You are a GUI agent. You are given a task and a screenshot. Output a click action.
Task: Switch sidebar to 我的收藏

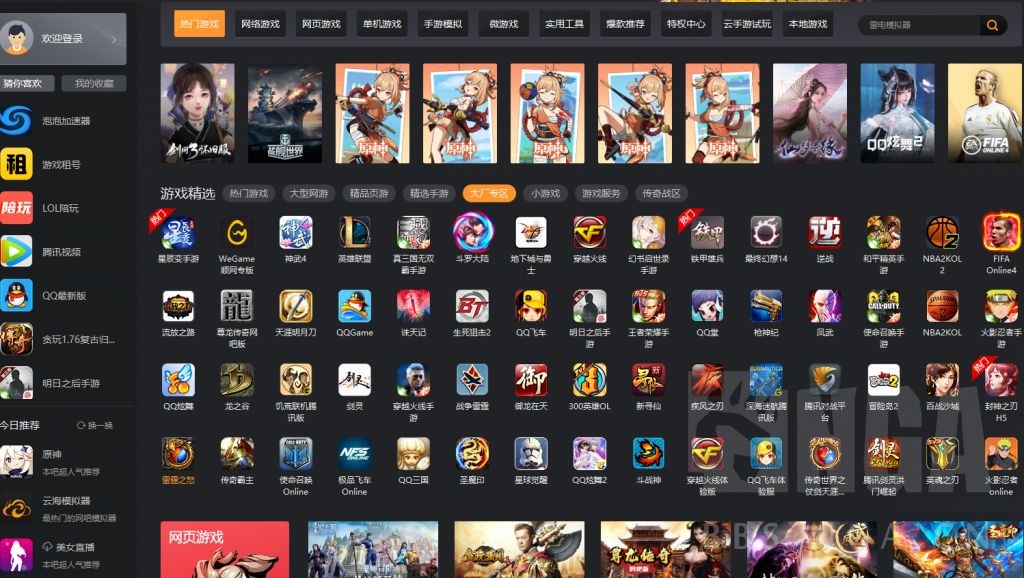pos(94,84)
